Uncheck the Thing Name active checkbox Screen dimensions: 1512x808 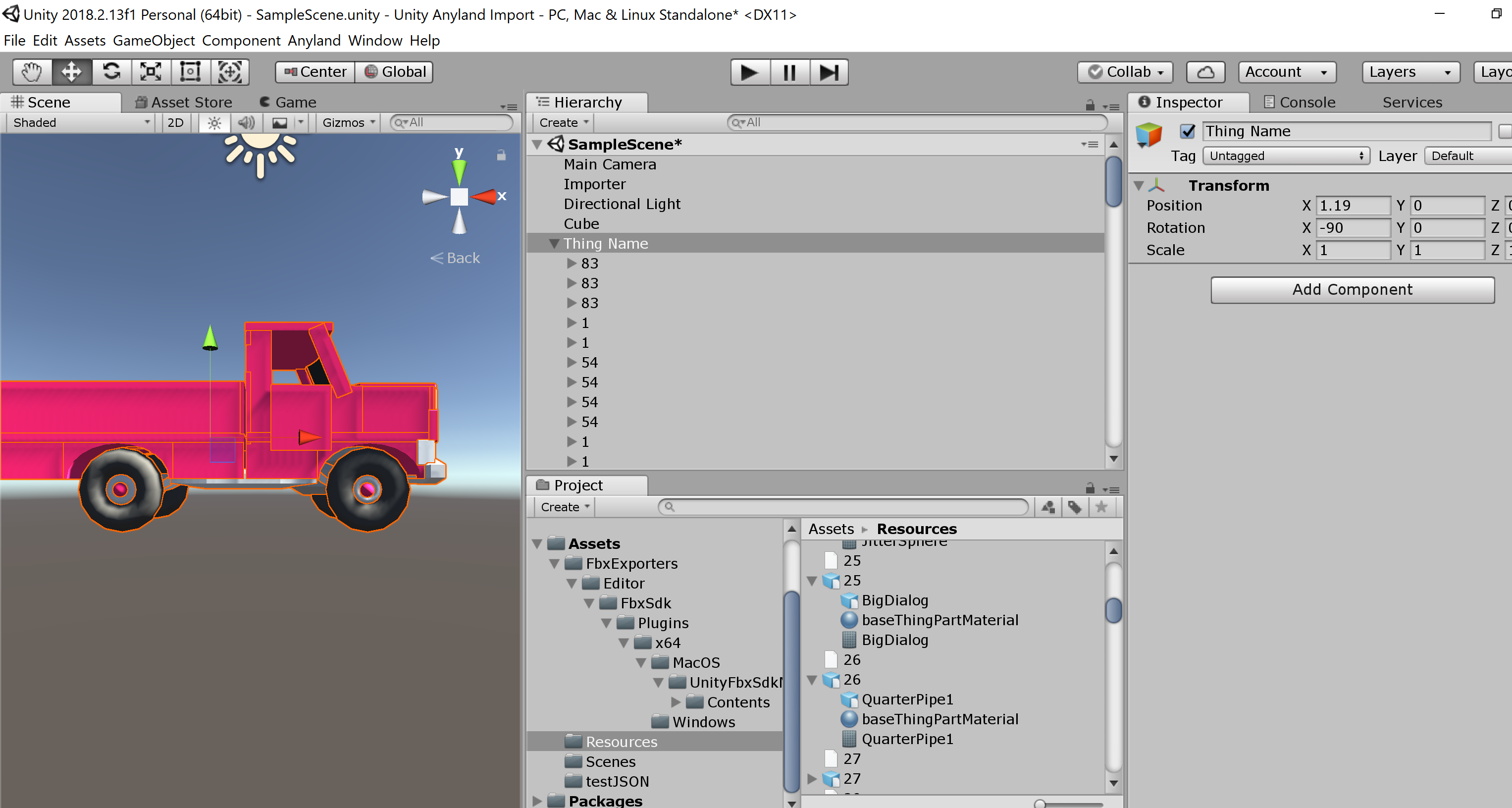coord(1188,132)
